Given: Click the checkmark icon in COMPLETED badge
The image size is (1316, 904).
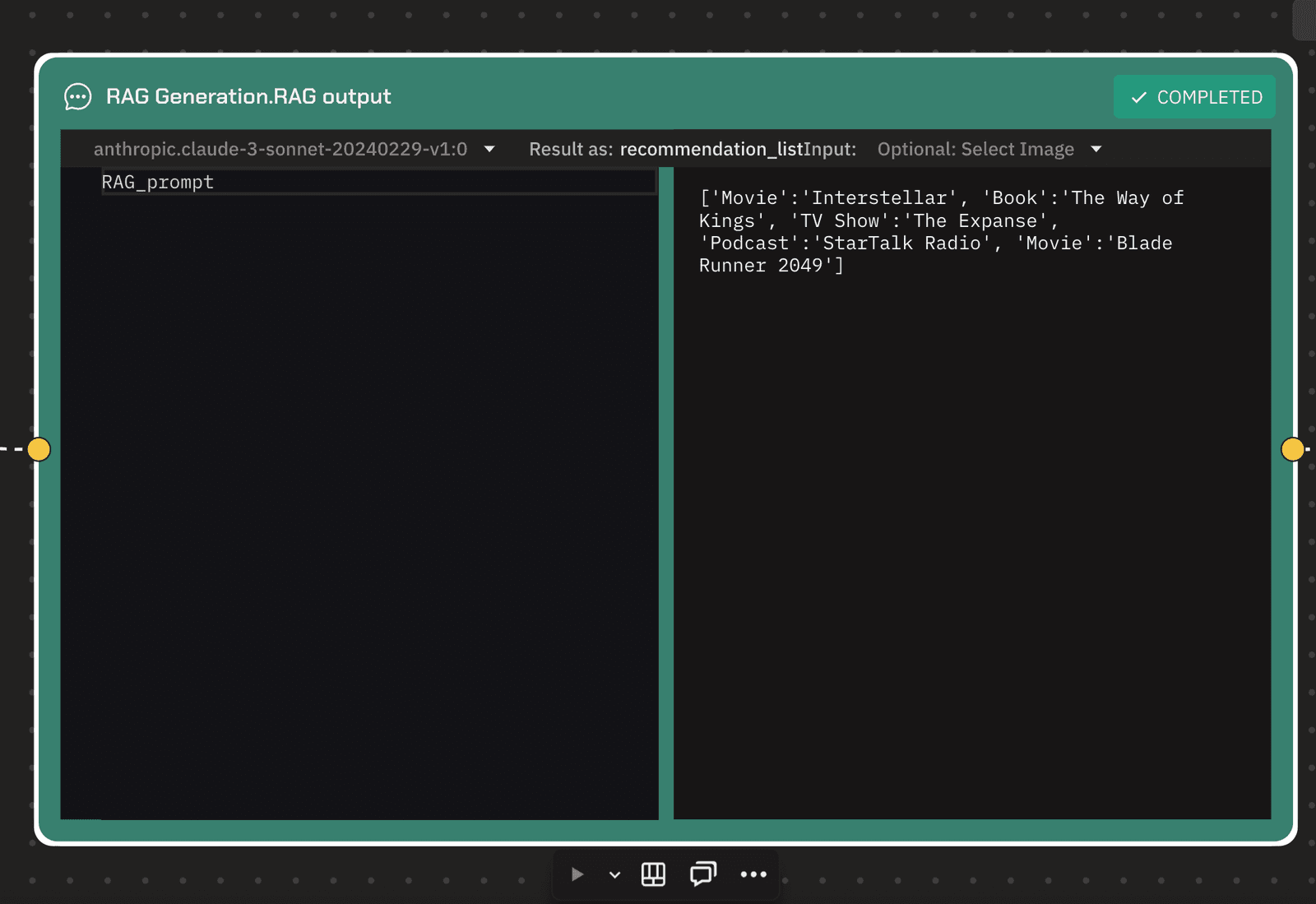Looking at the screenshot, I should click(1139, 98).
